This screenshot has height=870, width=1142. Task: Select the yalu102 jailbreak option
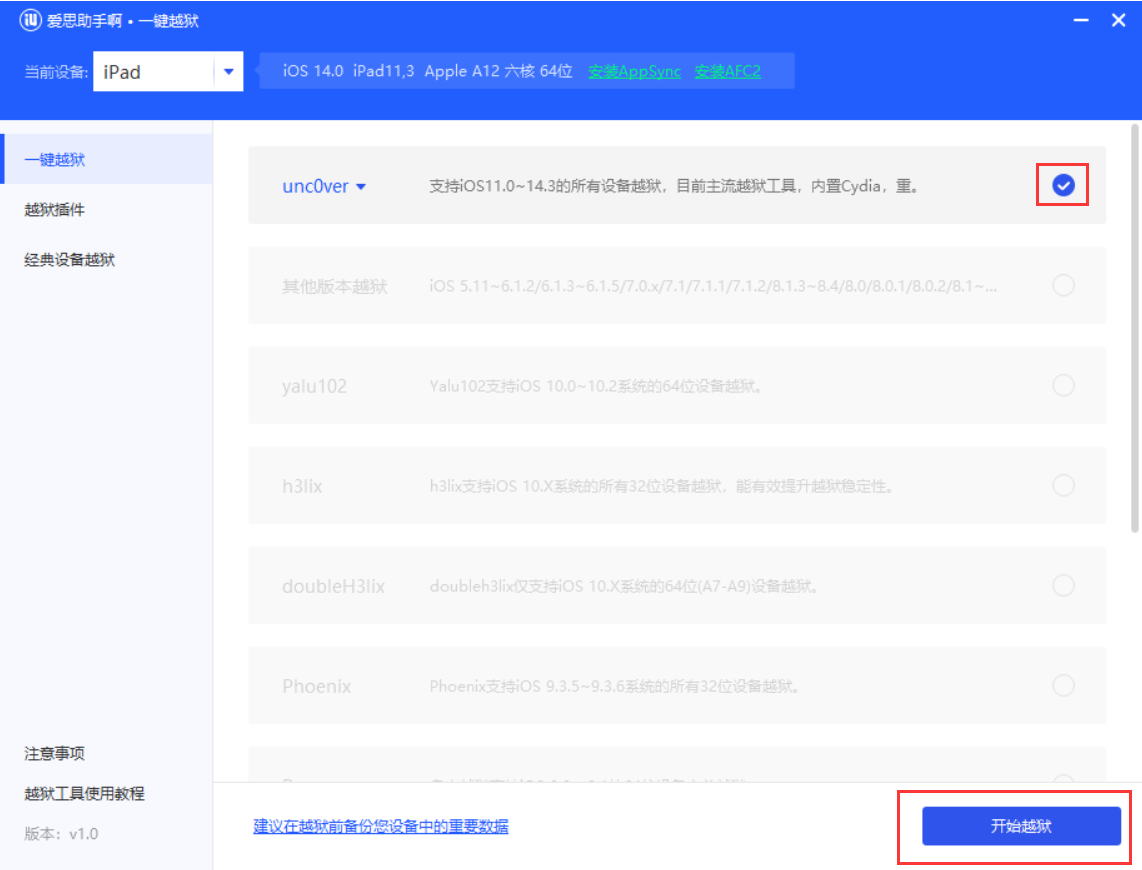[x=1063, y=385]
